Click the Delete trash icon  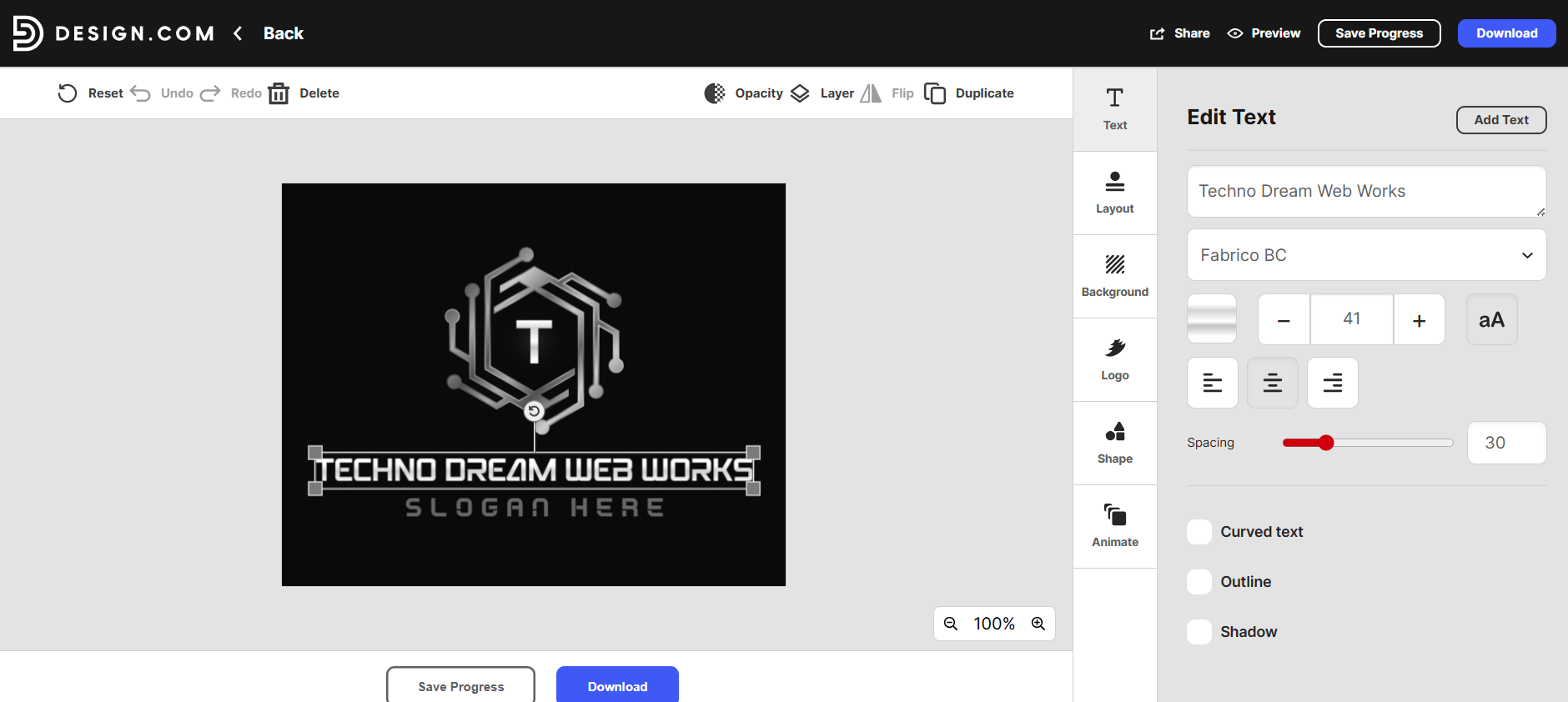(279, 93)
